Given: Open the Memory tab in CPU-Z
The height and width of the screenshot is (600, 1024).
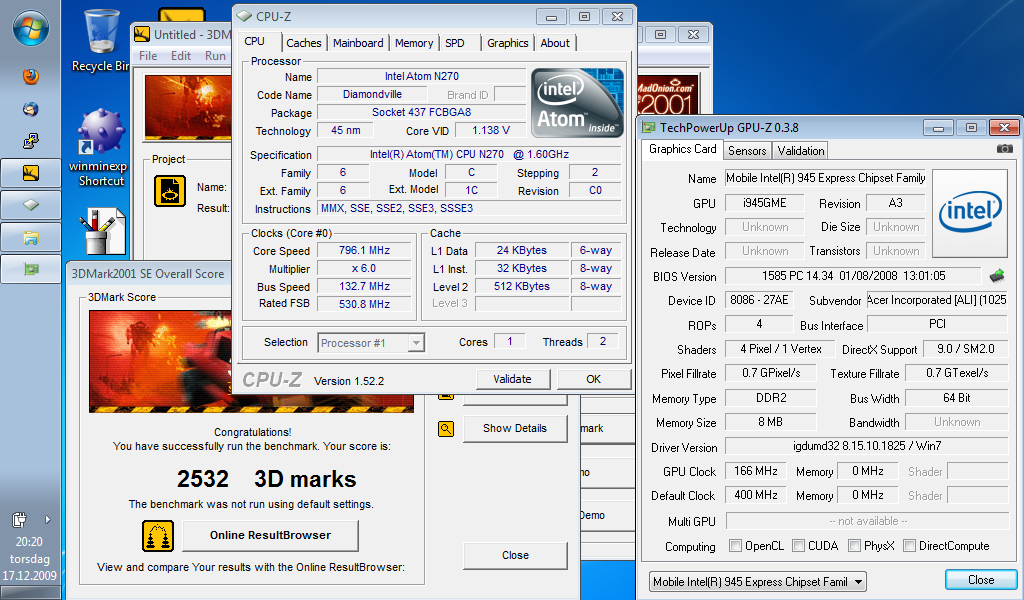Looking at the screenshot, I should [414, 43].
